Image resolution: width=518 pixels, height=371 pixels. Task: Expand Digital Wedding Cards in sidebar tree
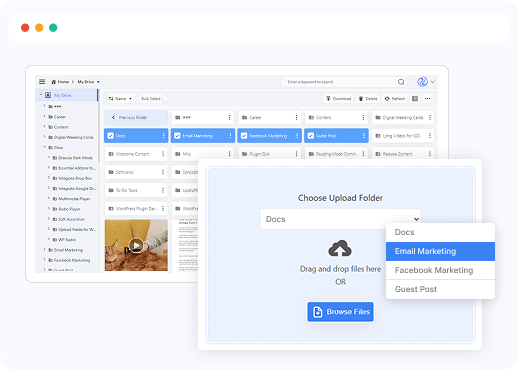click(x=44, y=137)
